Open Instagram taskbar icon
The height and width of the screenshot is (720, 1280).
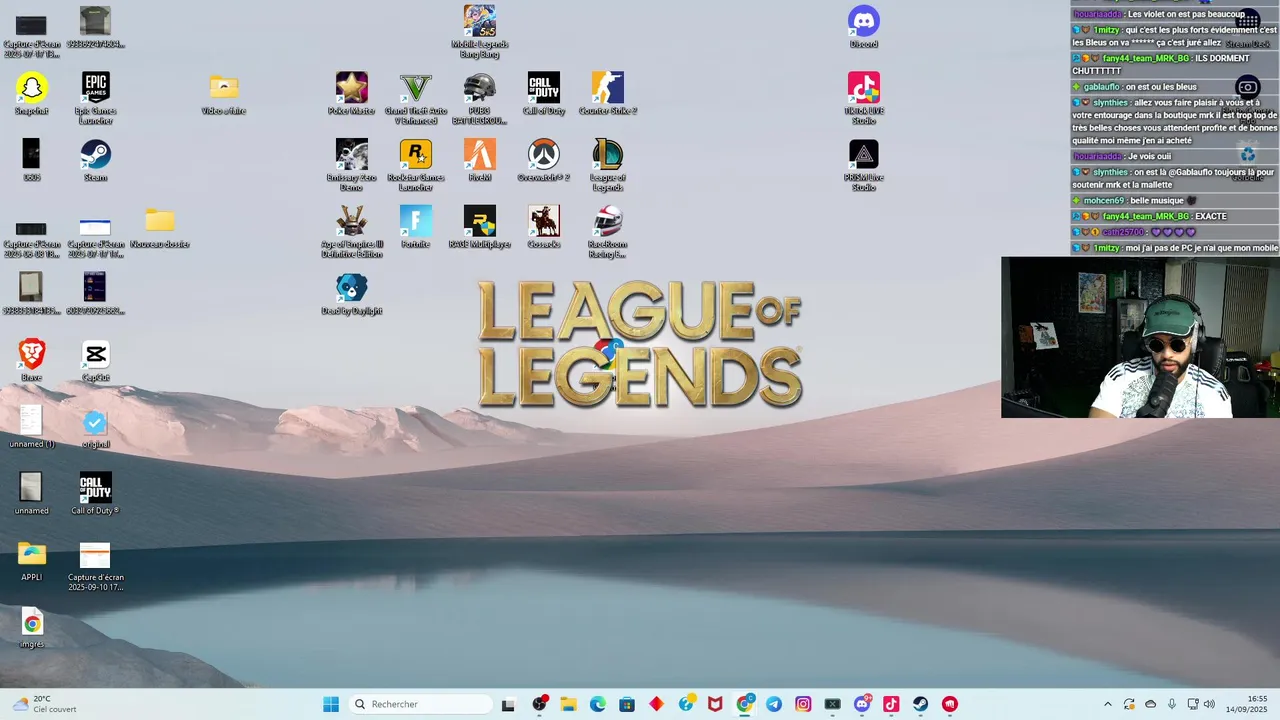click(x=803, y=704)
